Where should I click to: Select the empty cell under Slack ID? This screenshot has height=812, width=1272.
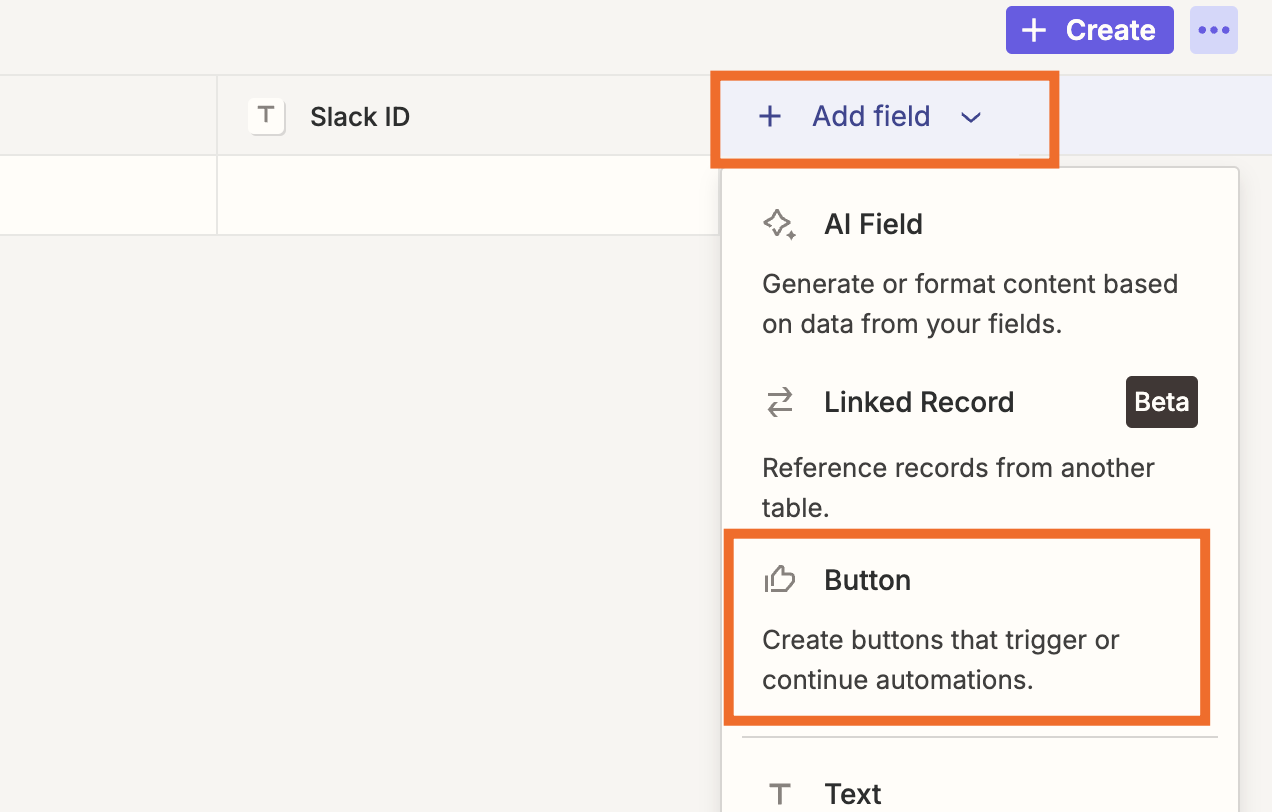point(467,195)
